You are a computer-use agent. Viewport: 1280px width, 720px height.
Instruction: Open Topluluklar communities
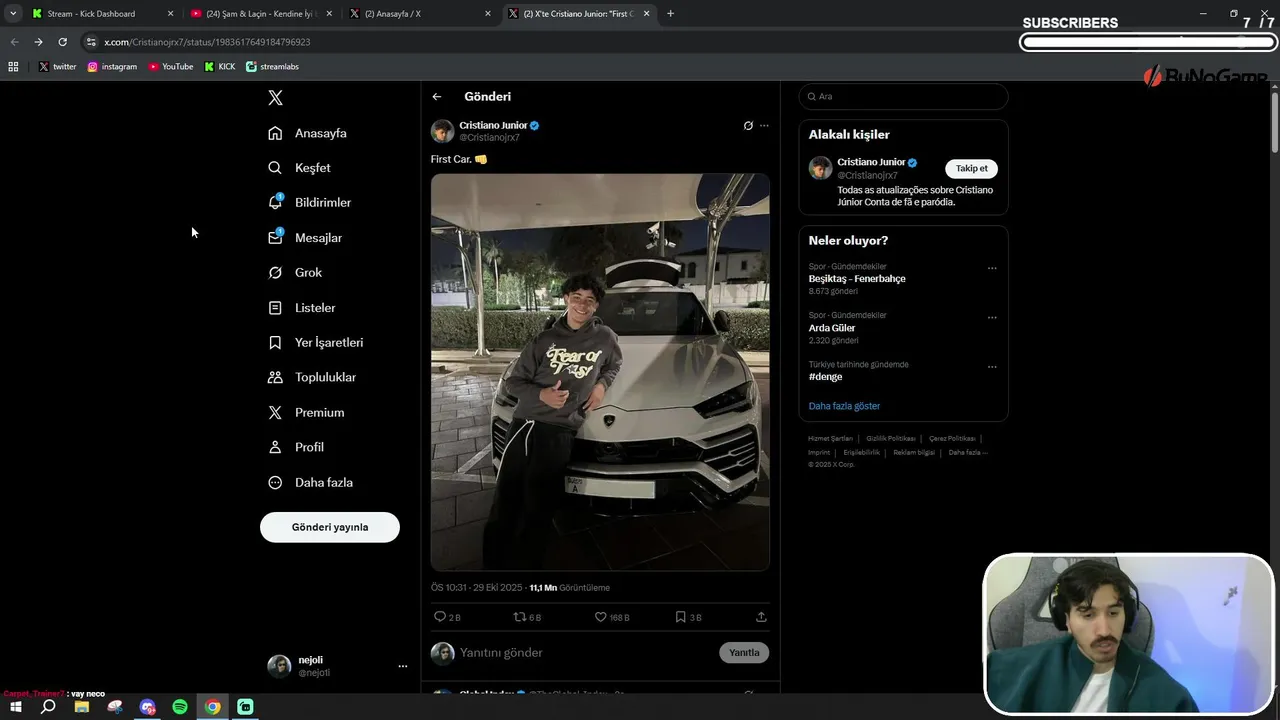pyautogui.click(x=312, y=377)
